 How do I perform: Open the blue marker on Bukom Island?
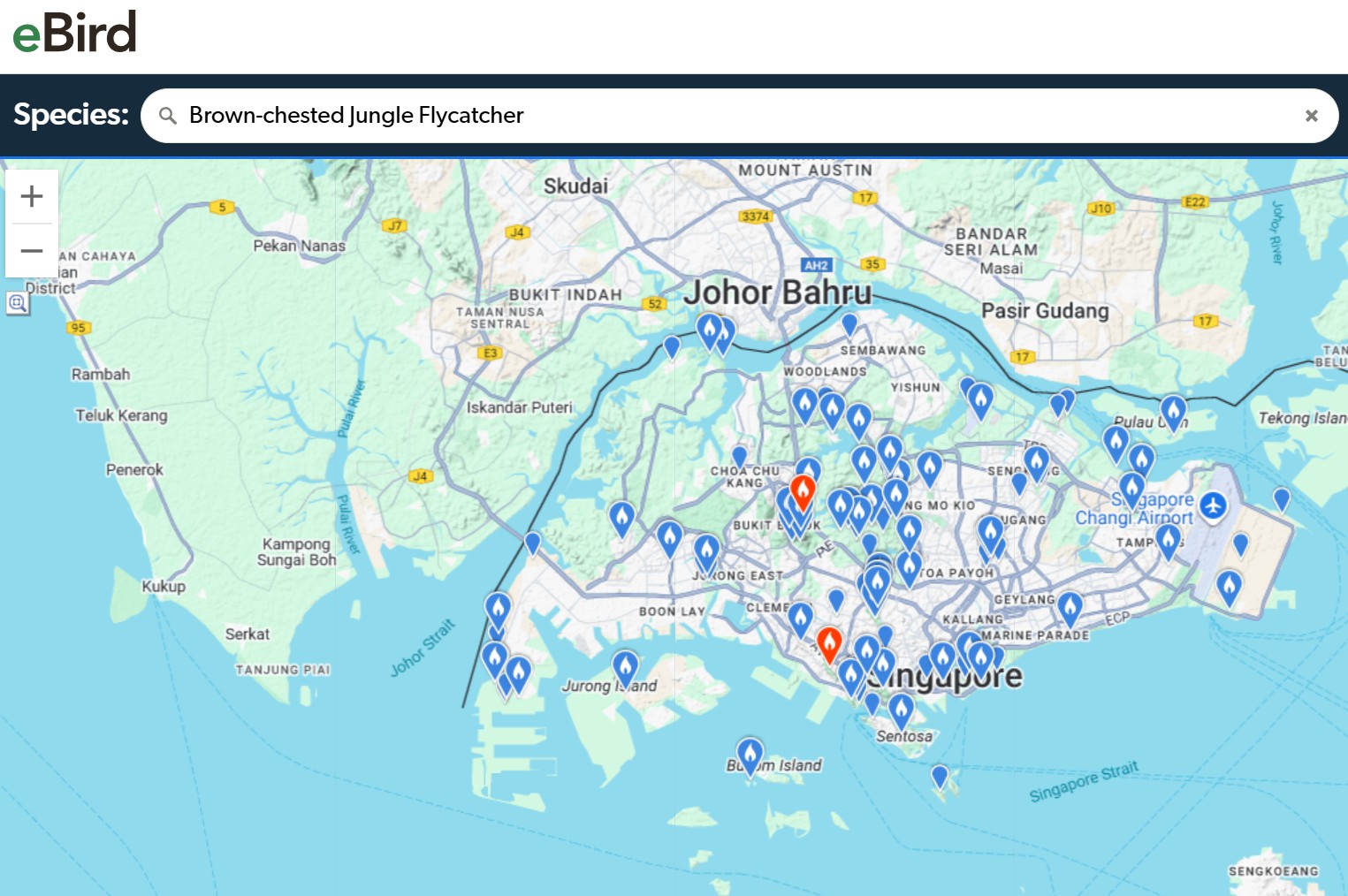(750, 754)
